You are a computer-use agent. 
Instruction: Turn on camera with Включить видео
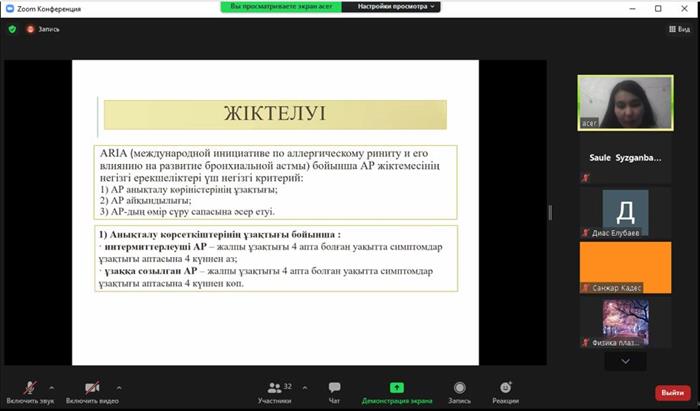(x=92, y=393)
